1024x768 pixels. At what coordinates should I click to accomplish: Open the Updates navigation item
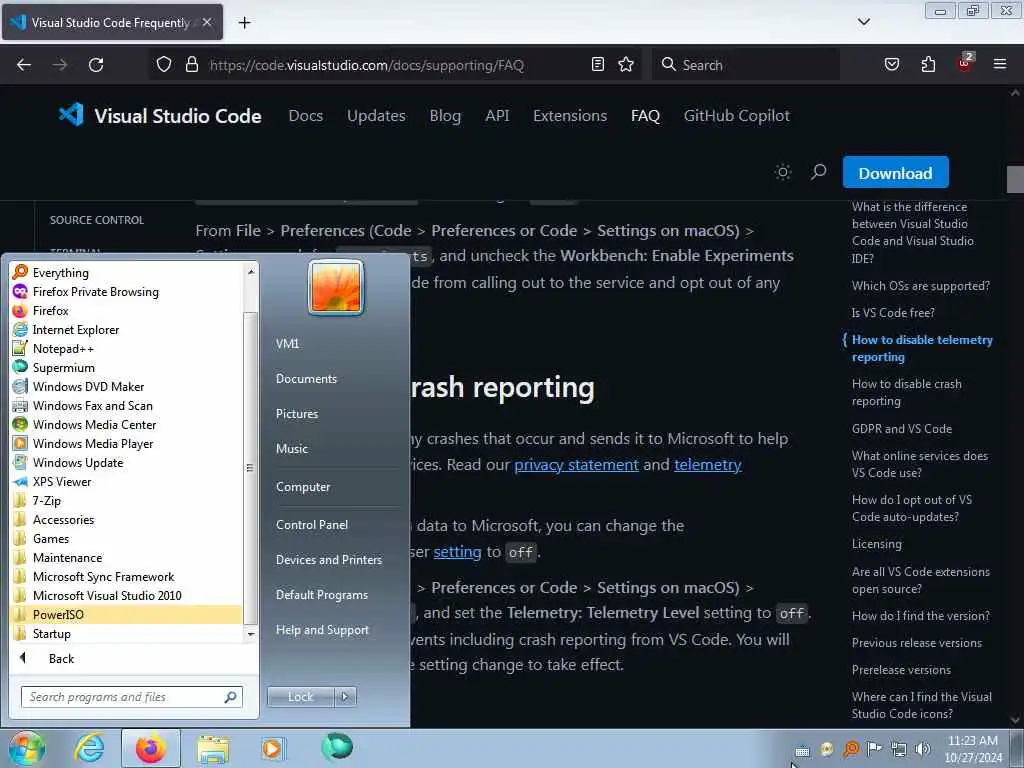click(x=376, y=116)
